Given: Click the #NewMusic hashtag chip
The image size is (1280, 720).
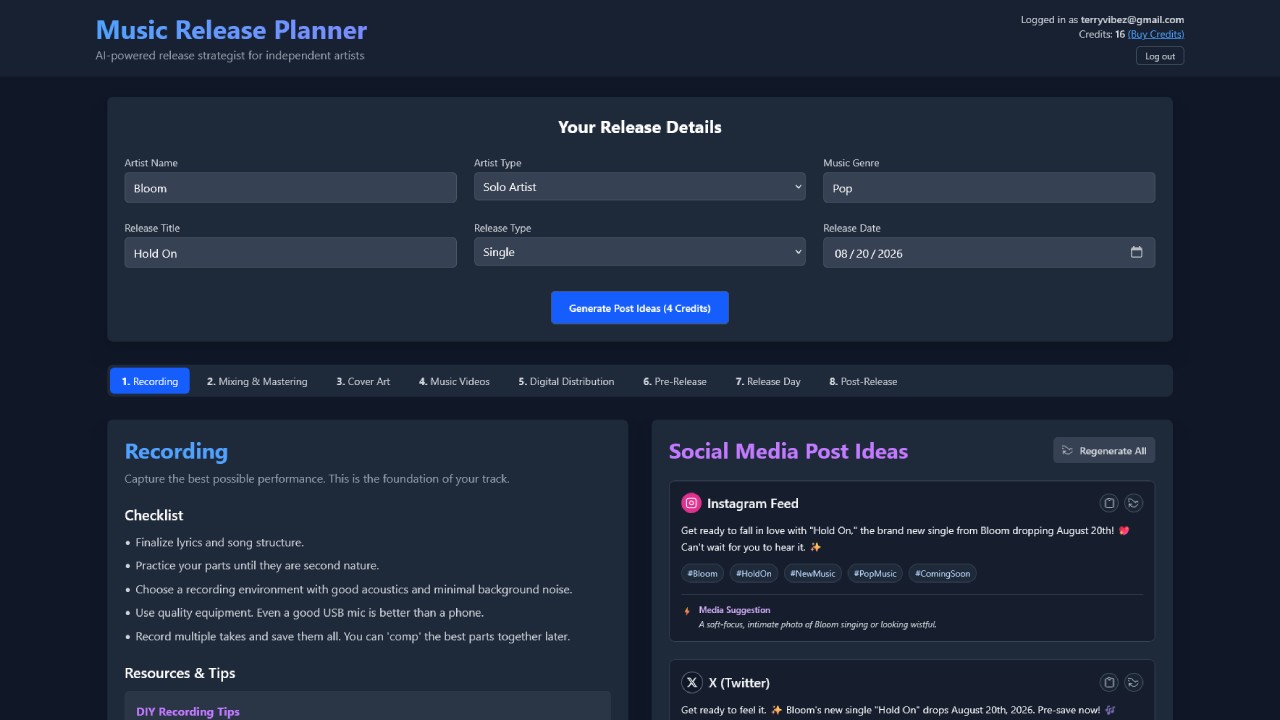Looking at the screenshot, I should pos(813,573).
